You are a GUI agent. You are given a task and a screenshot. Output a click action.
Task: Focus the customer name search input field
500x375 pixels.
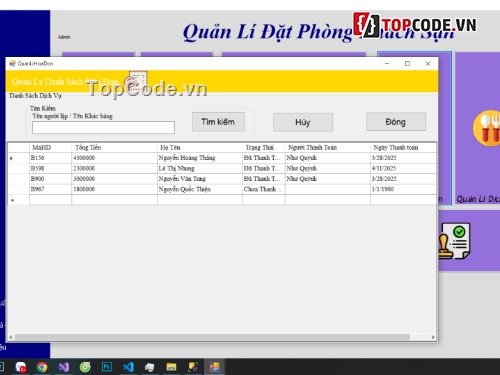click(x=103, y=127)
